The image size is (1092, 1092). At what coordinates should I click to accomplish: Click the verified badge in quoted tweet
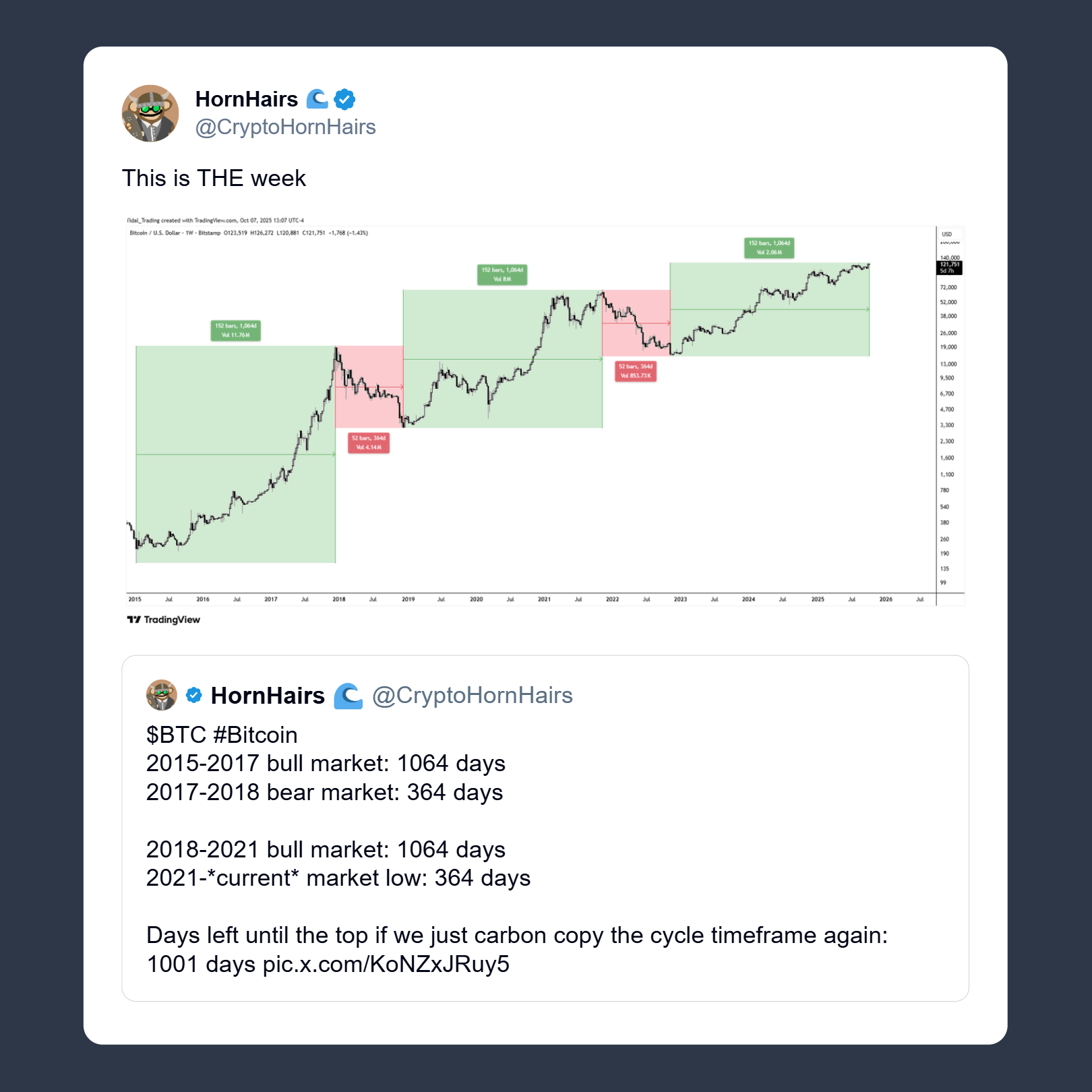click(x=194, y=695)
